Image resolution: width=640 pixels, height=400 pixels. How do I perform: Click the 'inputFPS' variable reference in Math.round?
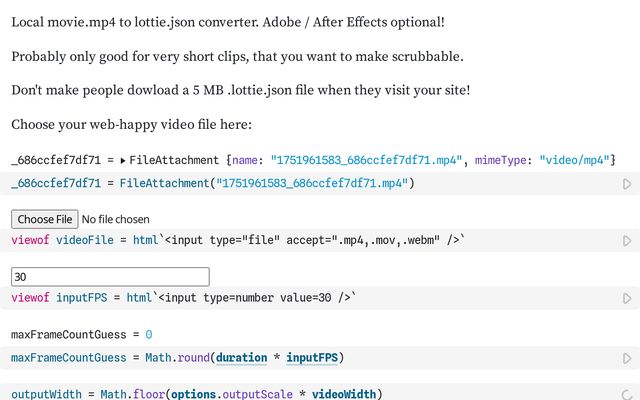click(312, 358)
